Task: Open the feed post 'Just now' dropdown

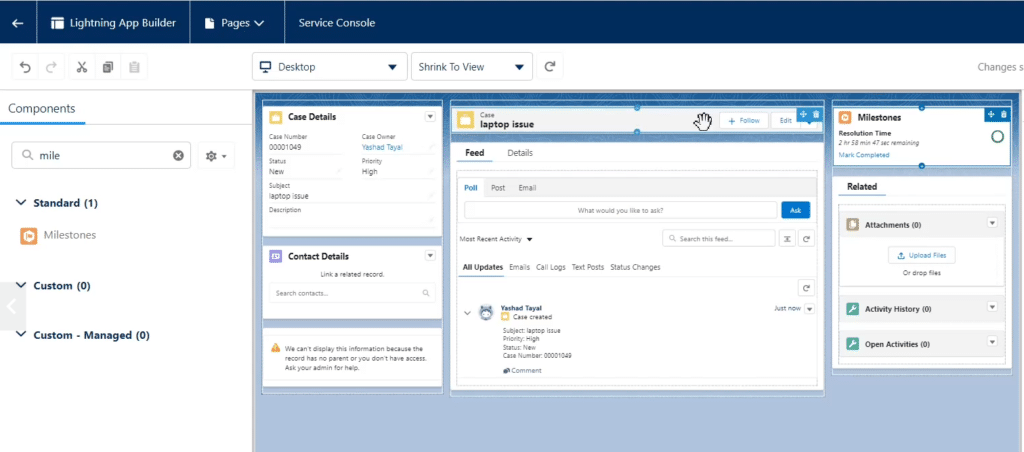Action: [810, 309]
